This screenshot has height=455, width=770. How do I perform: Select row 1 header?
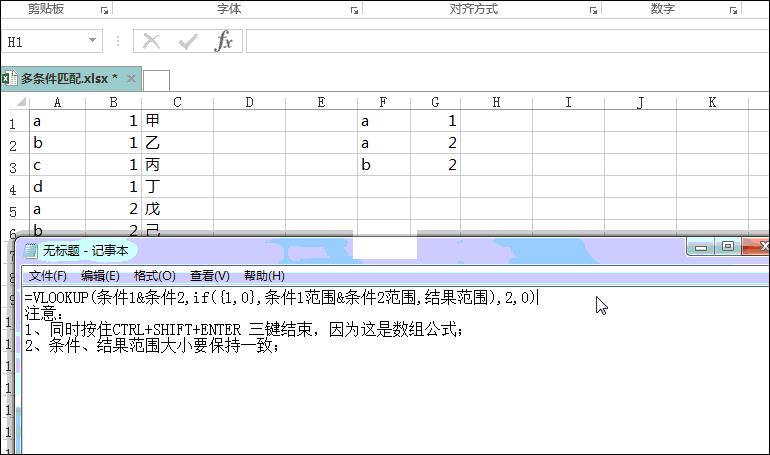click(13, 122)
